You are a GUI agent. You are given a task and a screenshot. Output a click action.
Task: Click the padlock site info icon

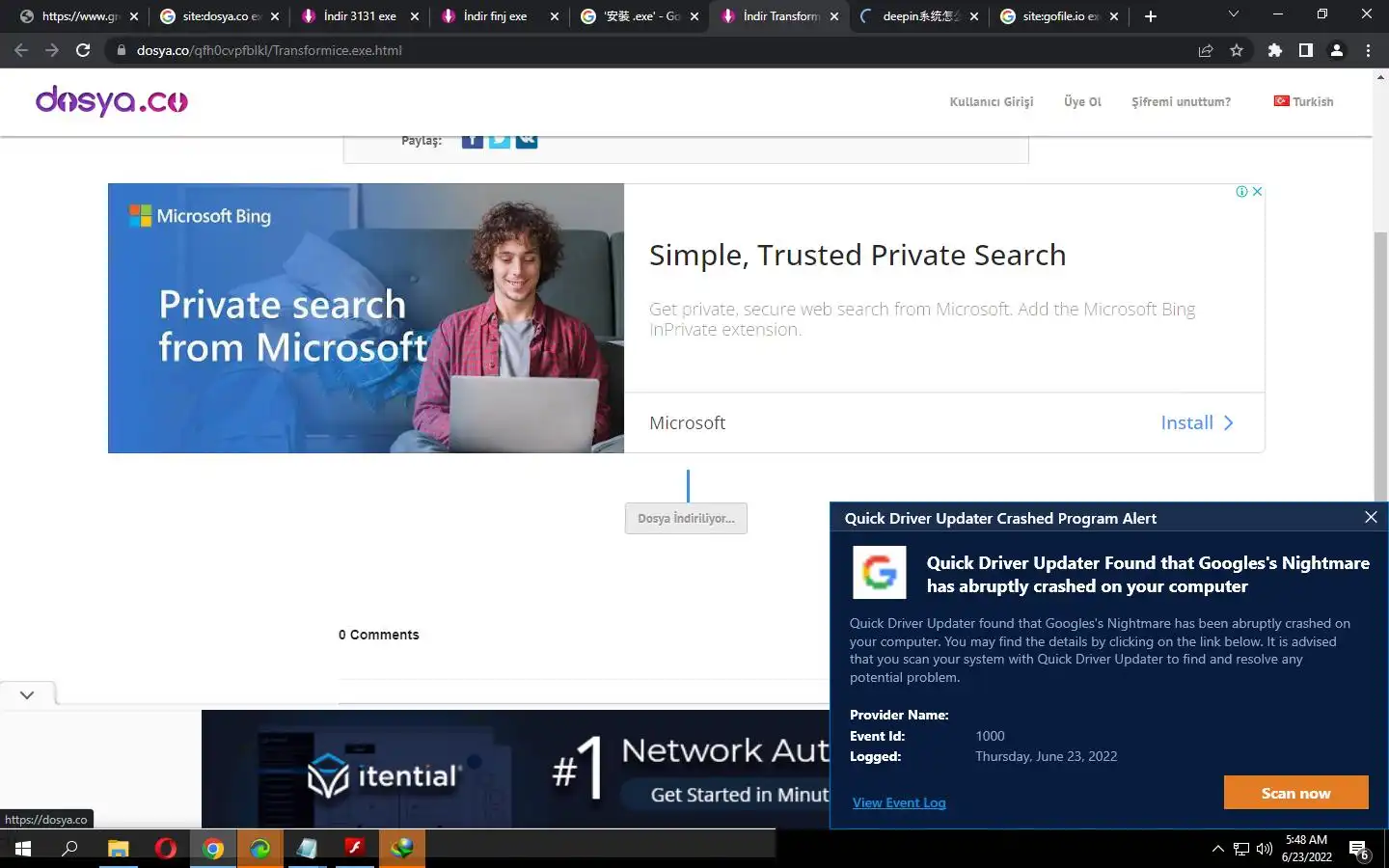pyautogui.click(x=122, y=50)
